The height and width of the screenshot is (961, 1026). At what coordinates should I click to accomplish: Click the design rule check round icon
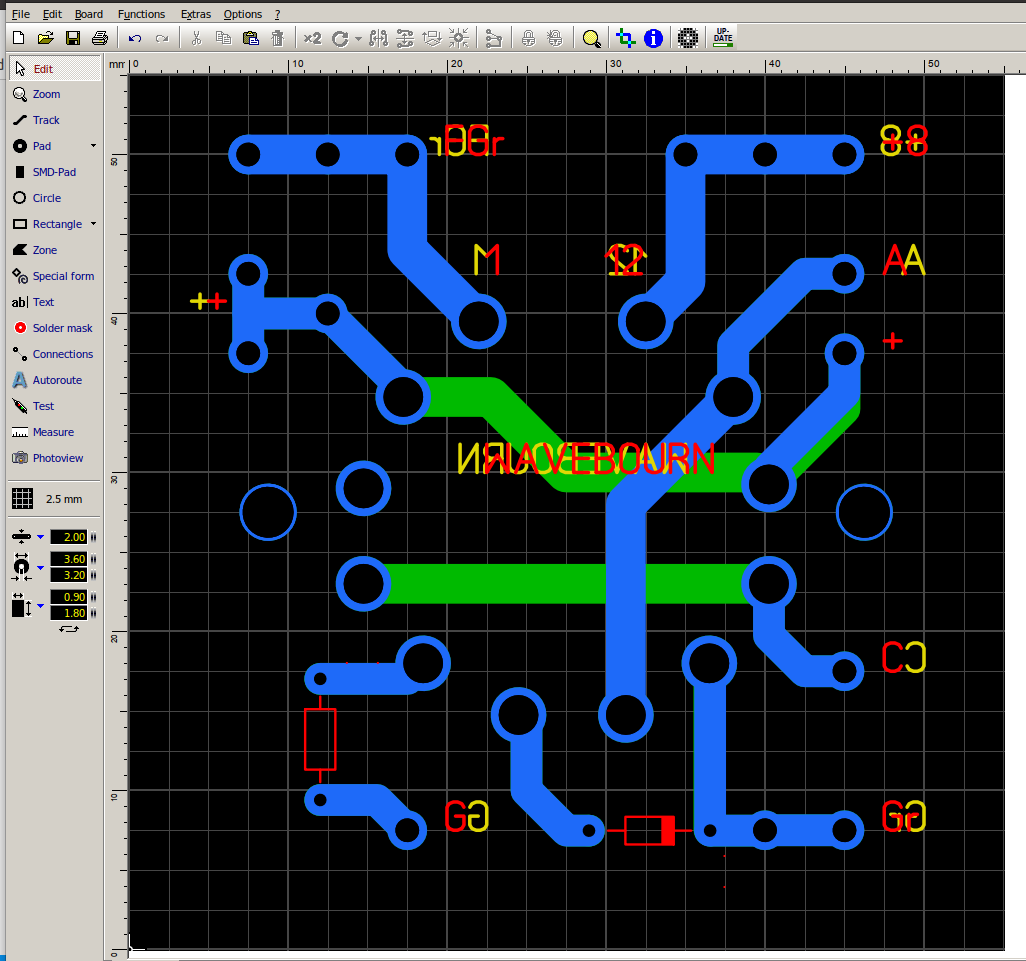click(x=688, y=39)
